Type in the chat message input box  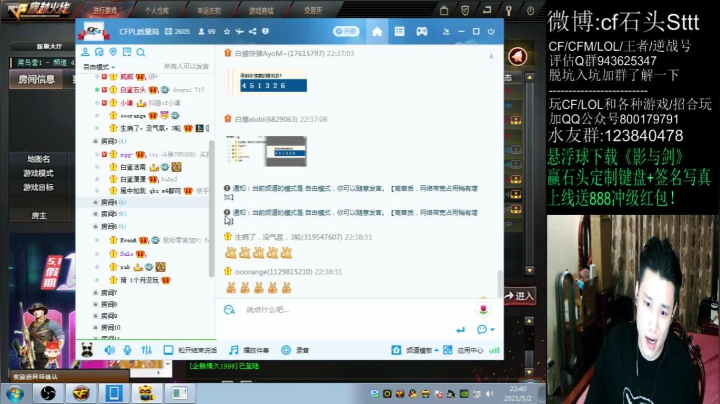pos(356,310)
